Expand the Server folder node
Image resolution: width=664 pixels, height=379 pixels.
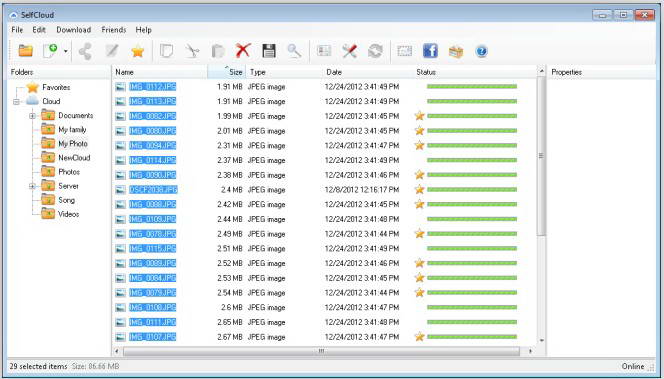pyautogui.click(x=32, y=186)
